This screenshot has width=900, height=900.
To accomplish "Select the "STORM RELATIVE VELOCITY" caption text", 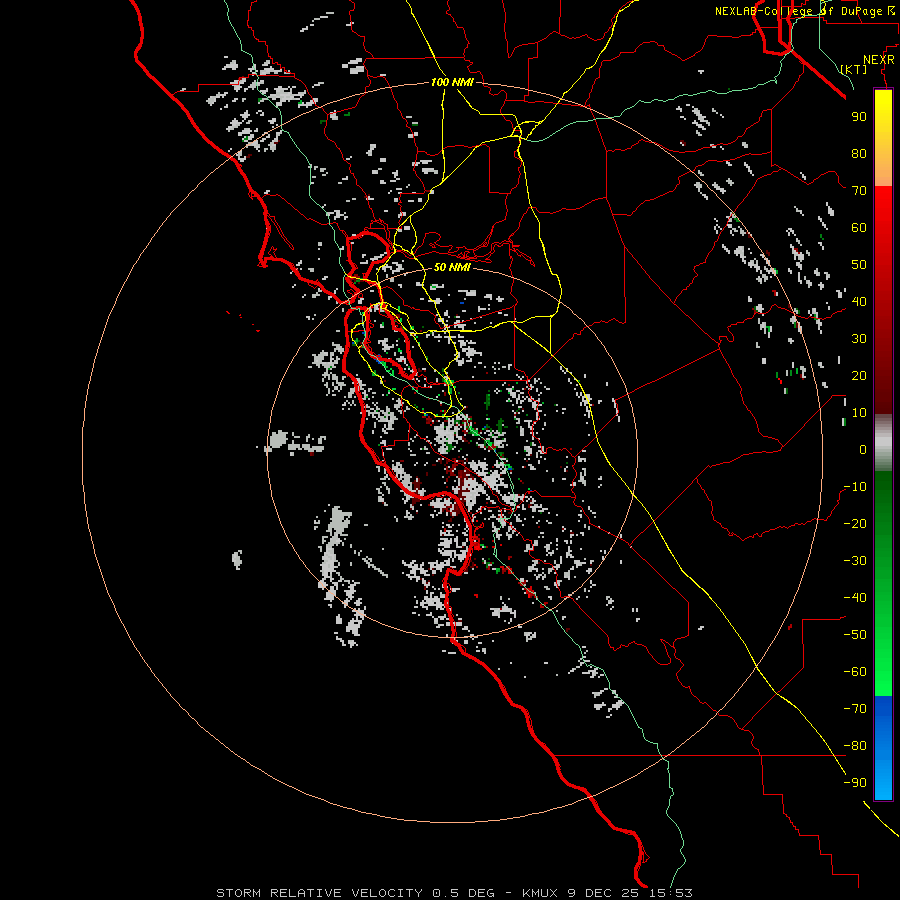I will click(319, 893).
